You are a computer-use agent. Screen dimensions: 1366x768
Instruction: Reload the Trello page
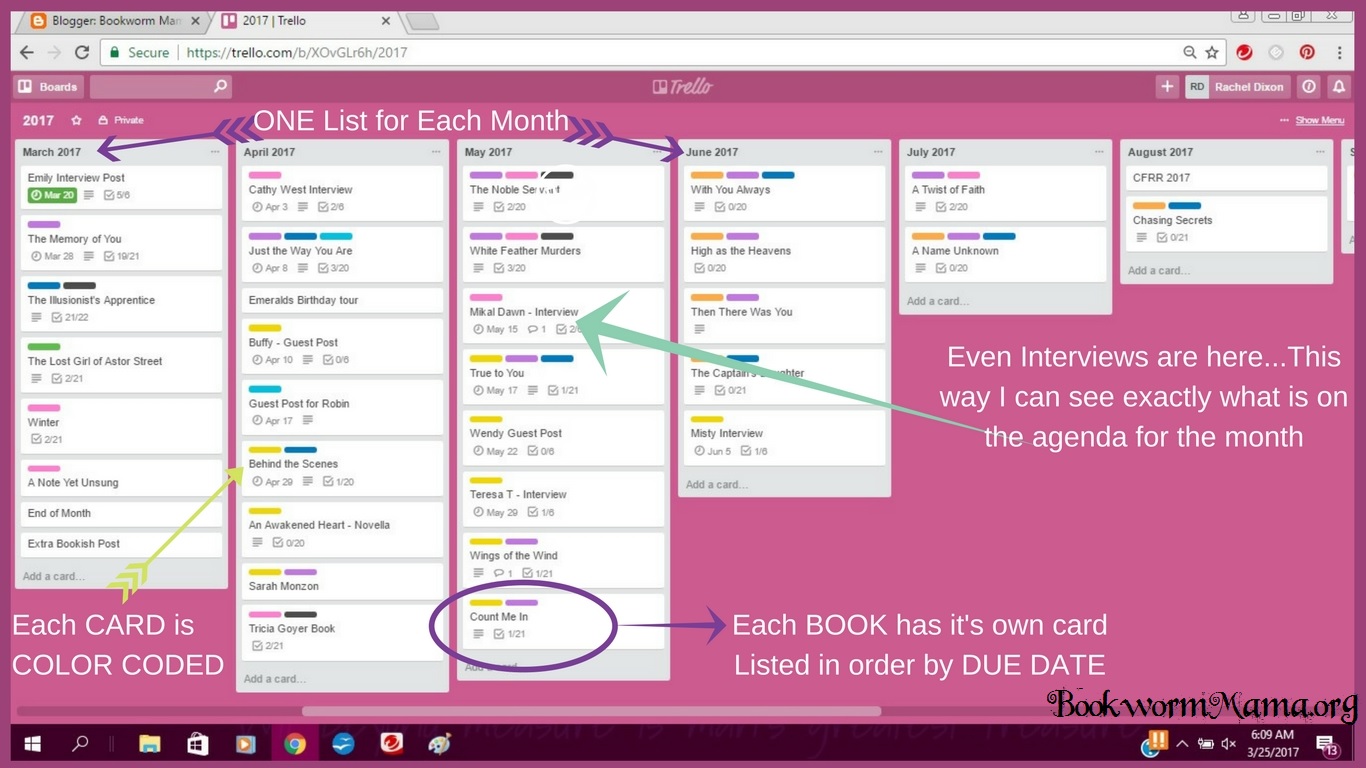[x=82, y=53]
